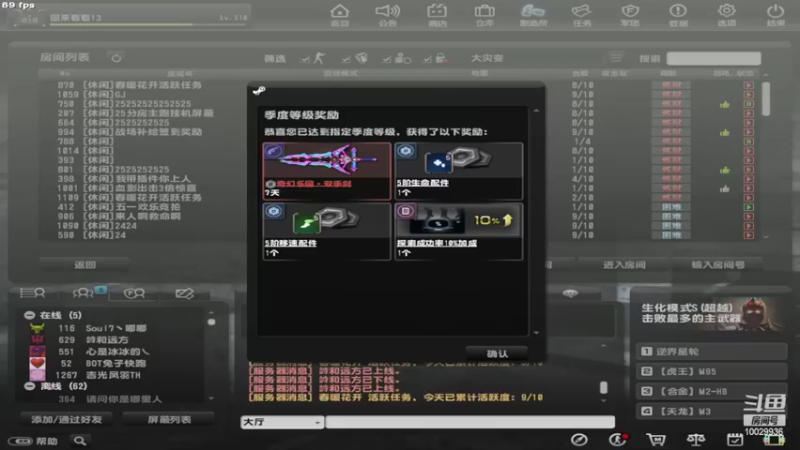
Task: Switch to the message compose tab
Action: 184,293
